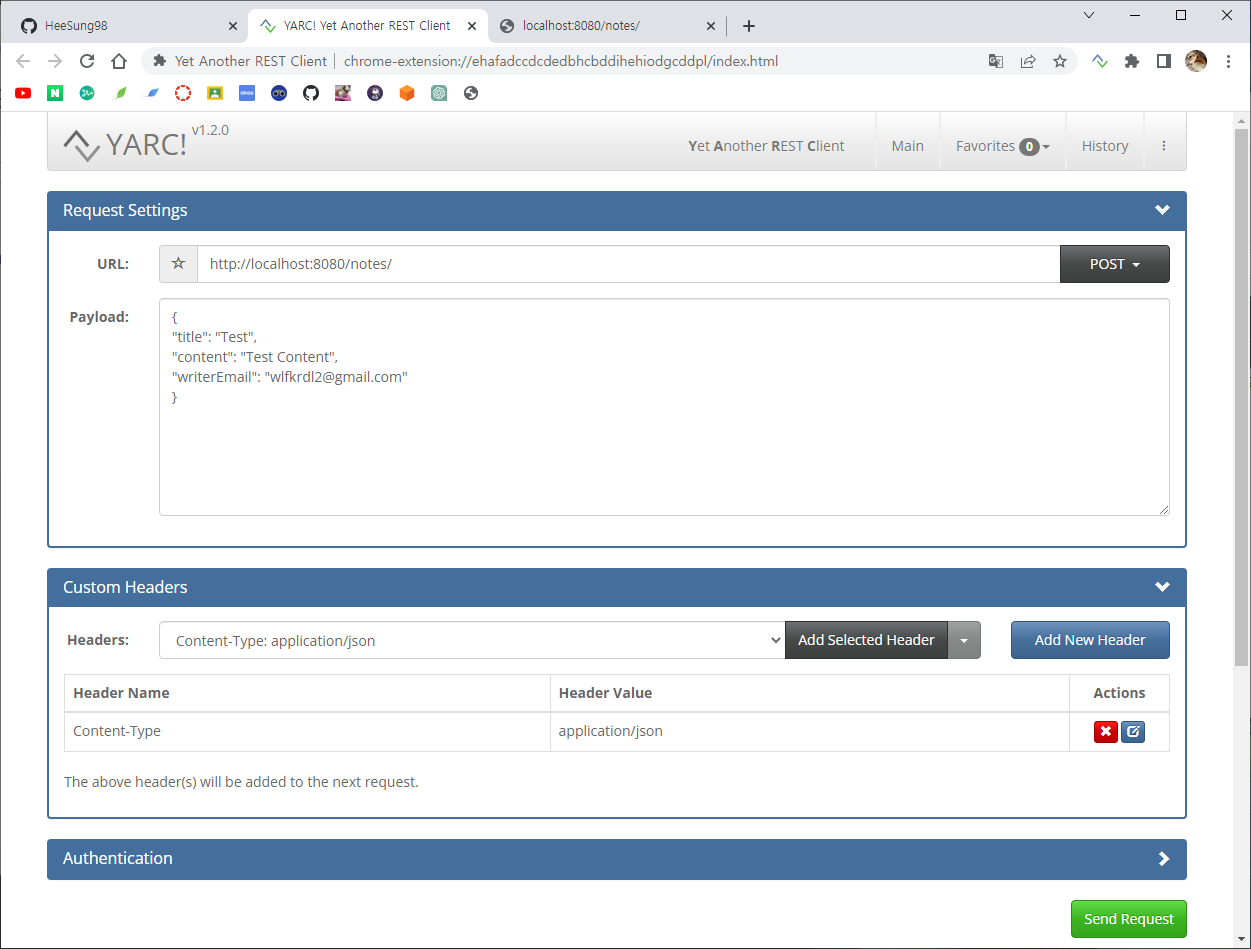
Task: Click the application/json header value cell
Action: pyautogui.click(x=809, y=731)
